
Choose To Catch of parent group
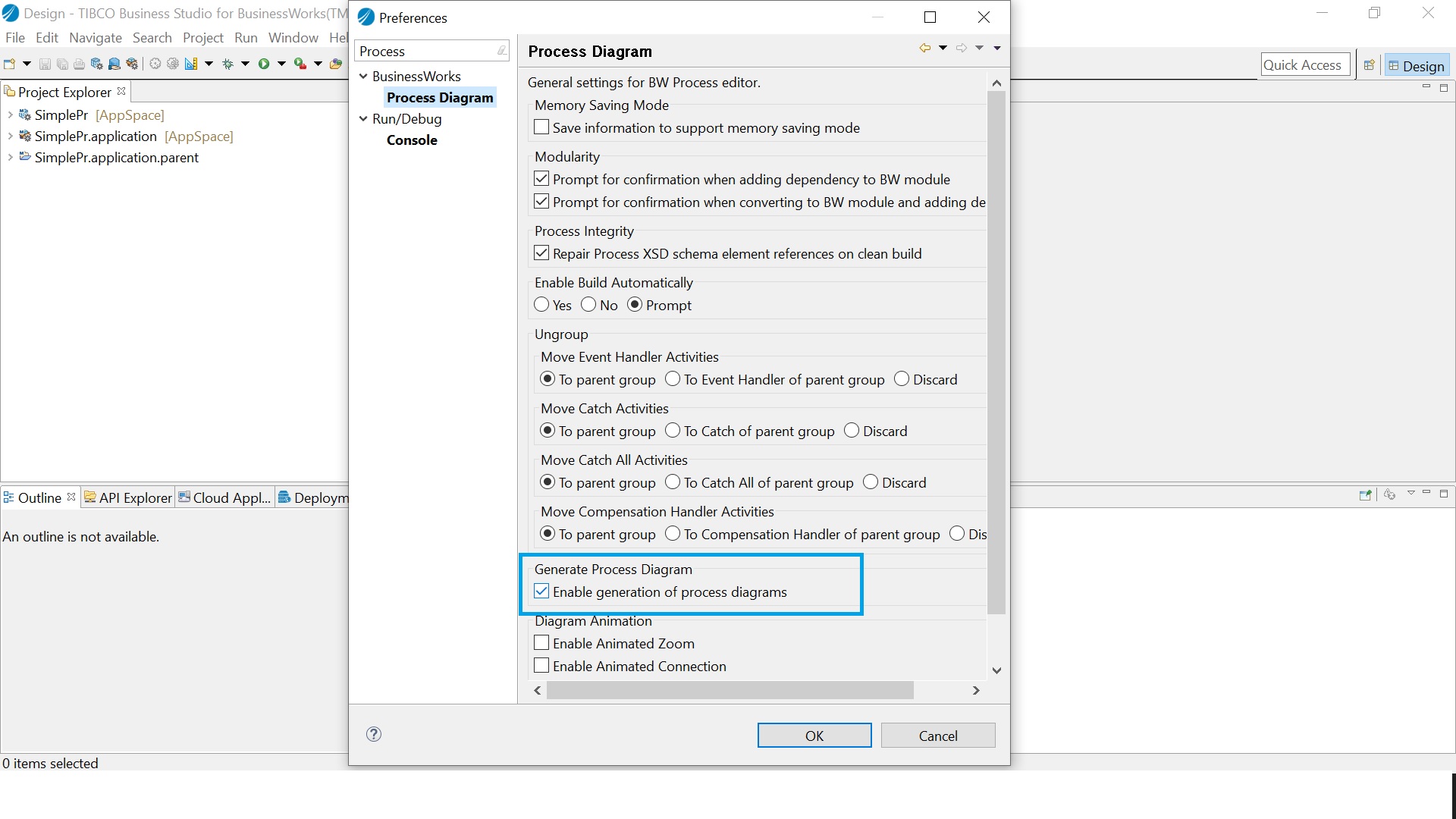pos(673,431)
